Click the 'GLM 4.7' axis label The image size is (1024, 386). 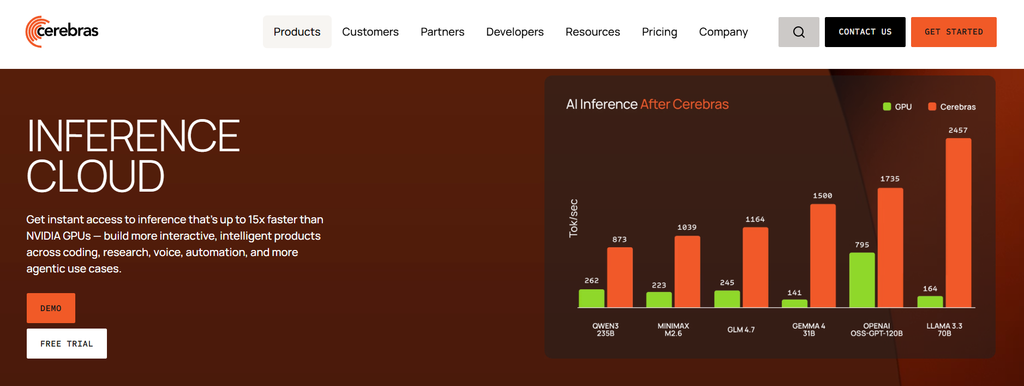tap(741, 330)
